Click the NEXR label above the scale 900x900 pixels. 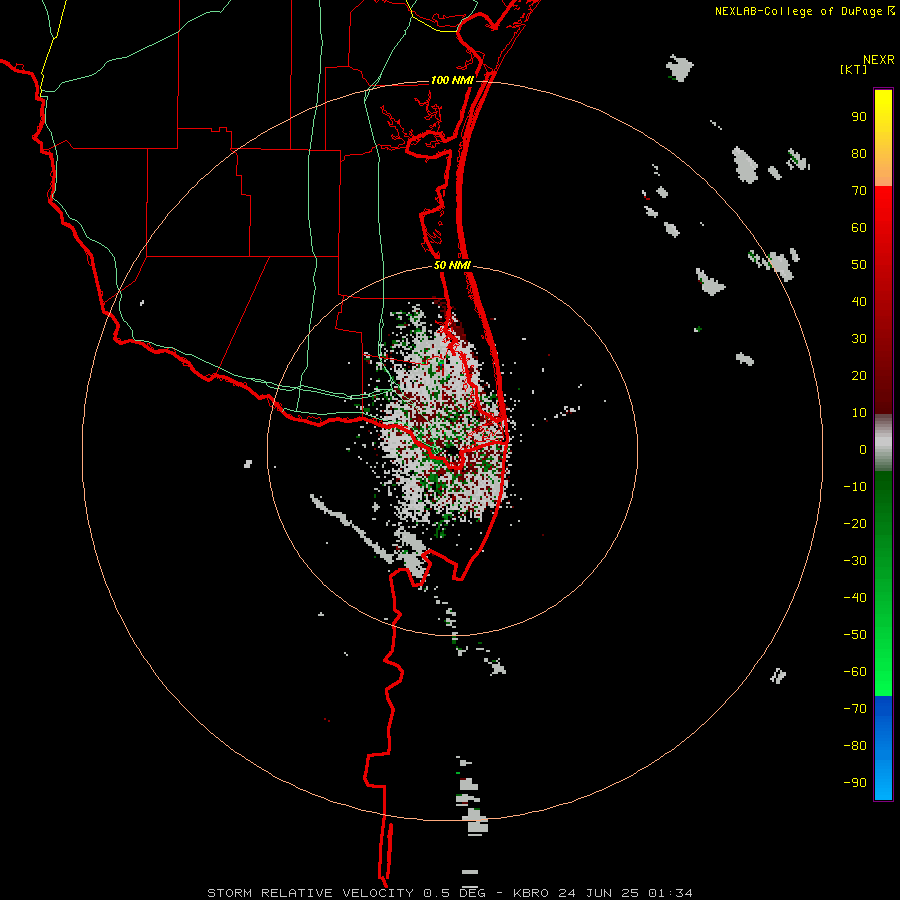point(879,60)
